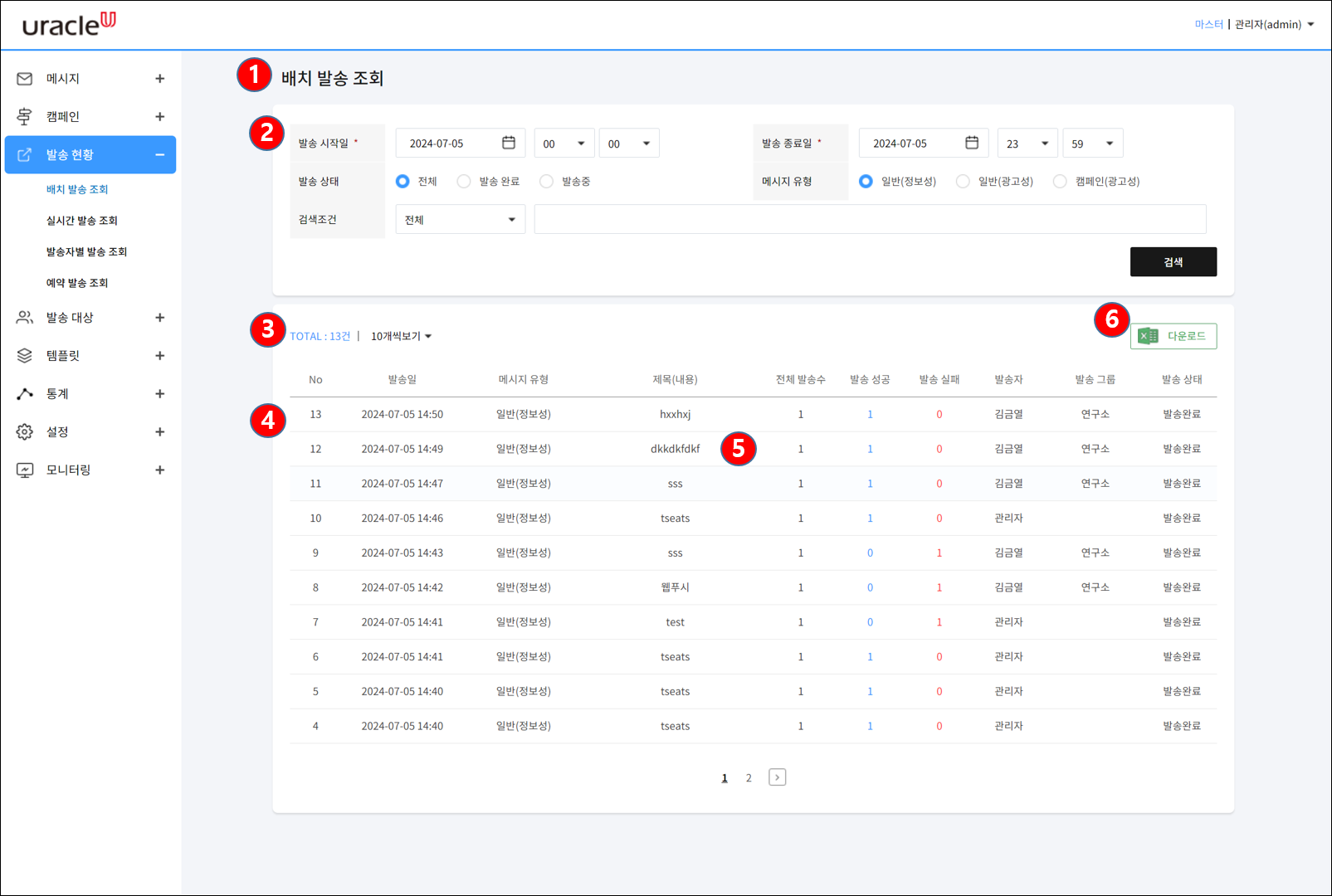The height and width of the screenshot is (896, 1332).
Task: Select 일반(광고성) message type radio
Action: 963,181
